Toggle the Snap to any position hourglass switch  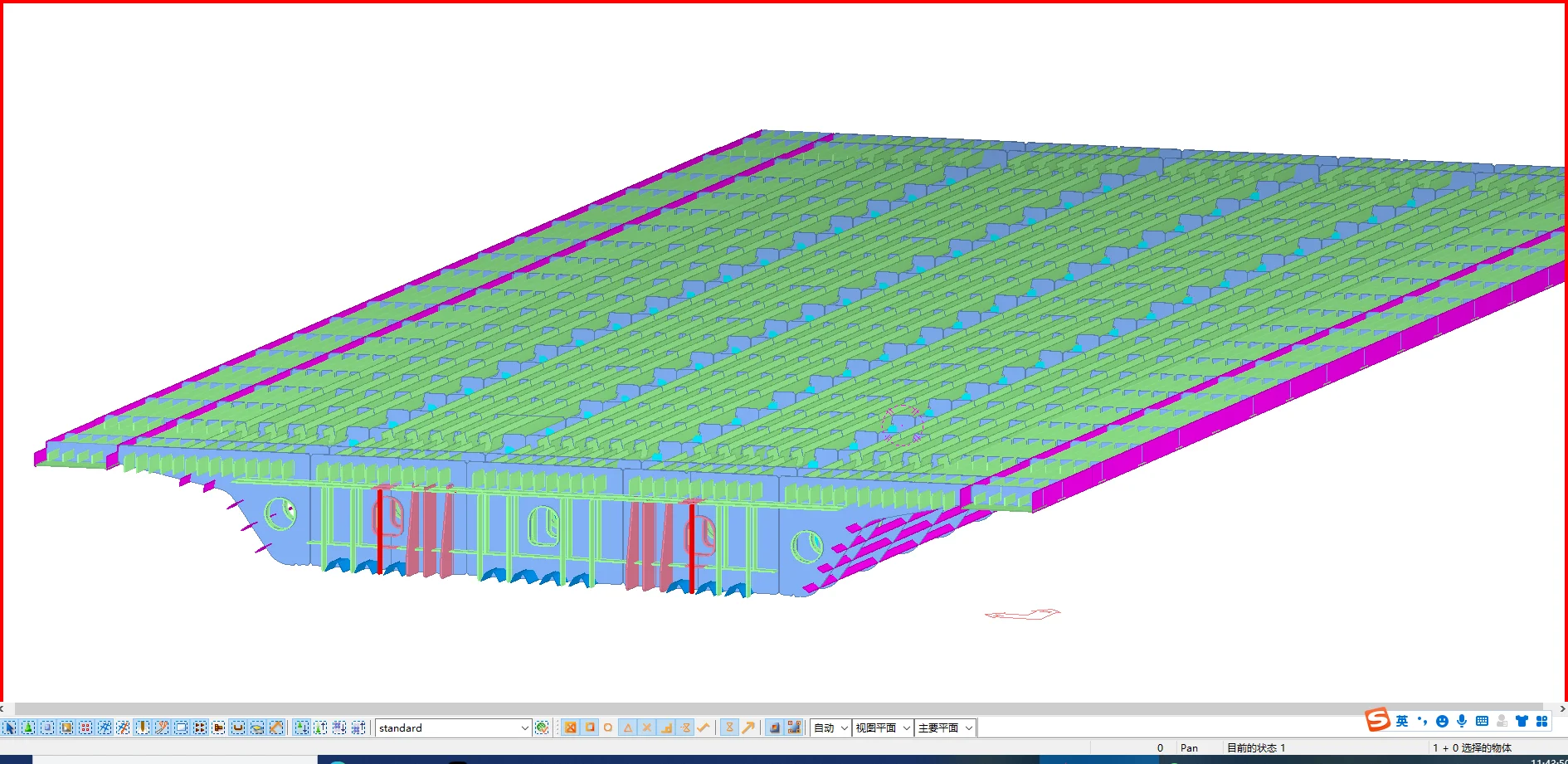coord(729,728)
